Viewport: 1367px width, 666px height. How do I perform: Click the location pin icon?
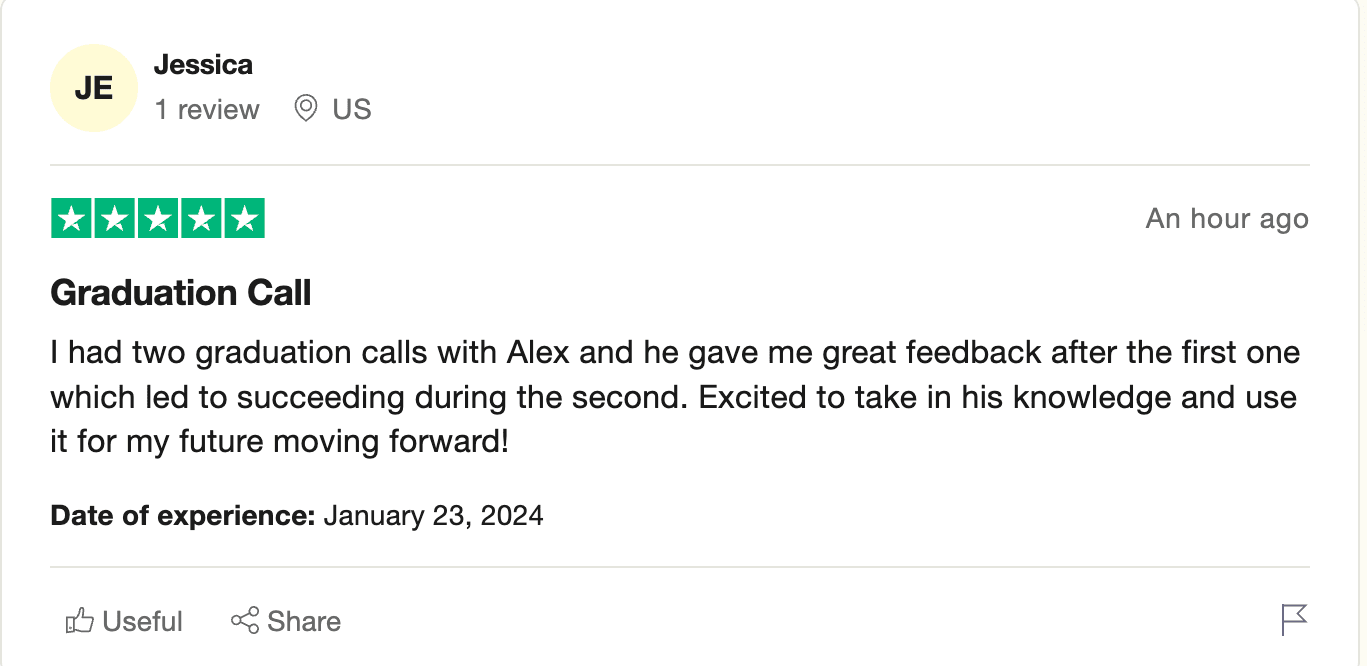click(305, 108)
